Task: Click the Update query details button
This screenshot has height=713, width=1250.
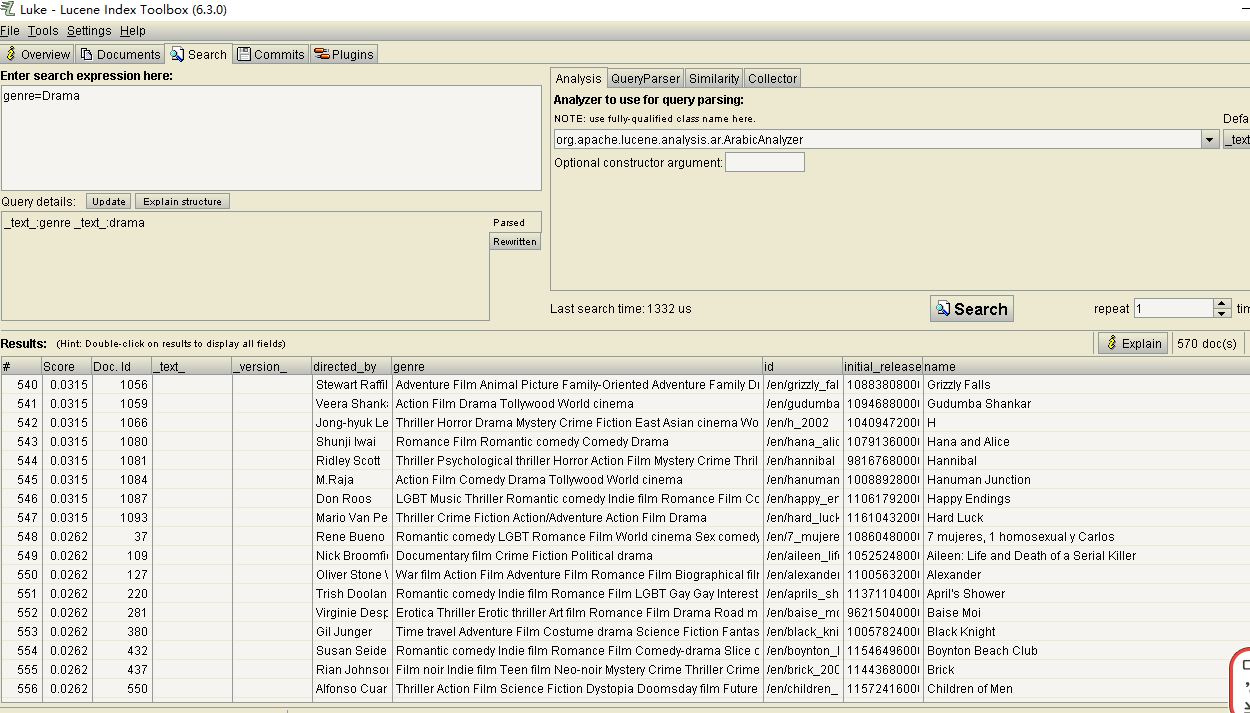Action: [x=109, y=202]
